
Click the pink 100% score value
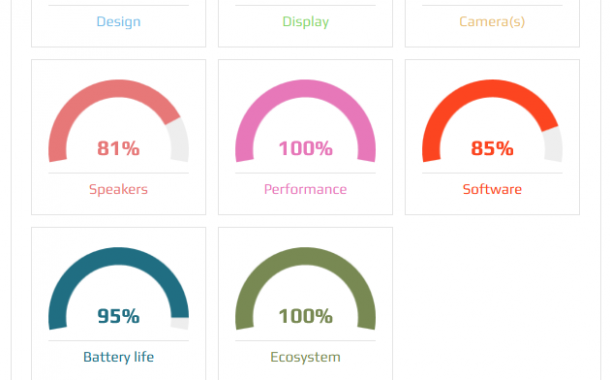point(305,149)
